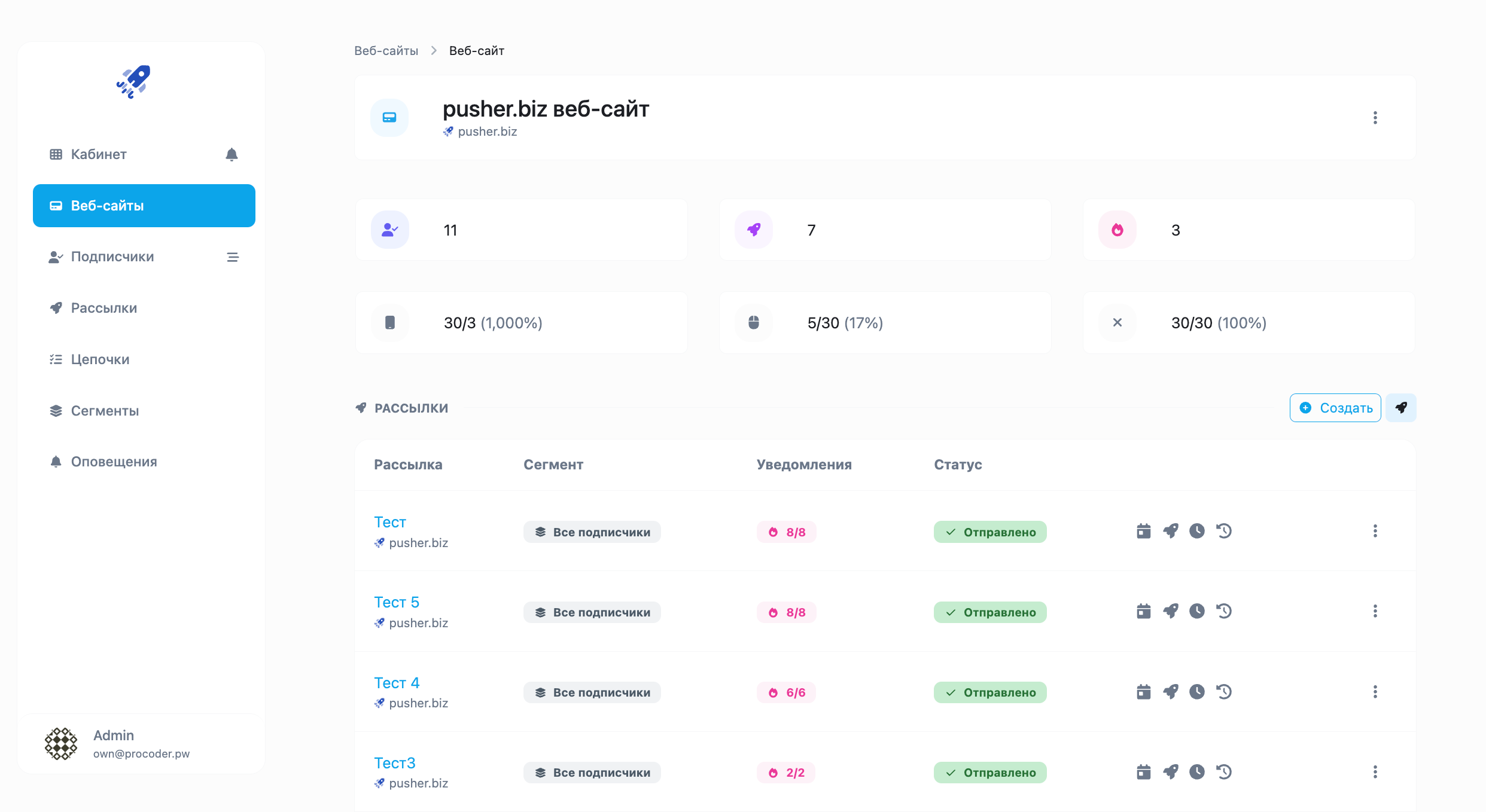This screenshot has height=812, width=1486.
Task: Open three-dot menu for Тест3 row
Action: (x=1375, y=772)
